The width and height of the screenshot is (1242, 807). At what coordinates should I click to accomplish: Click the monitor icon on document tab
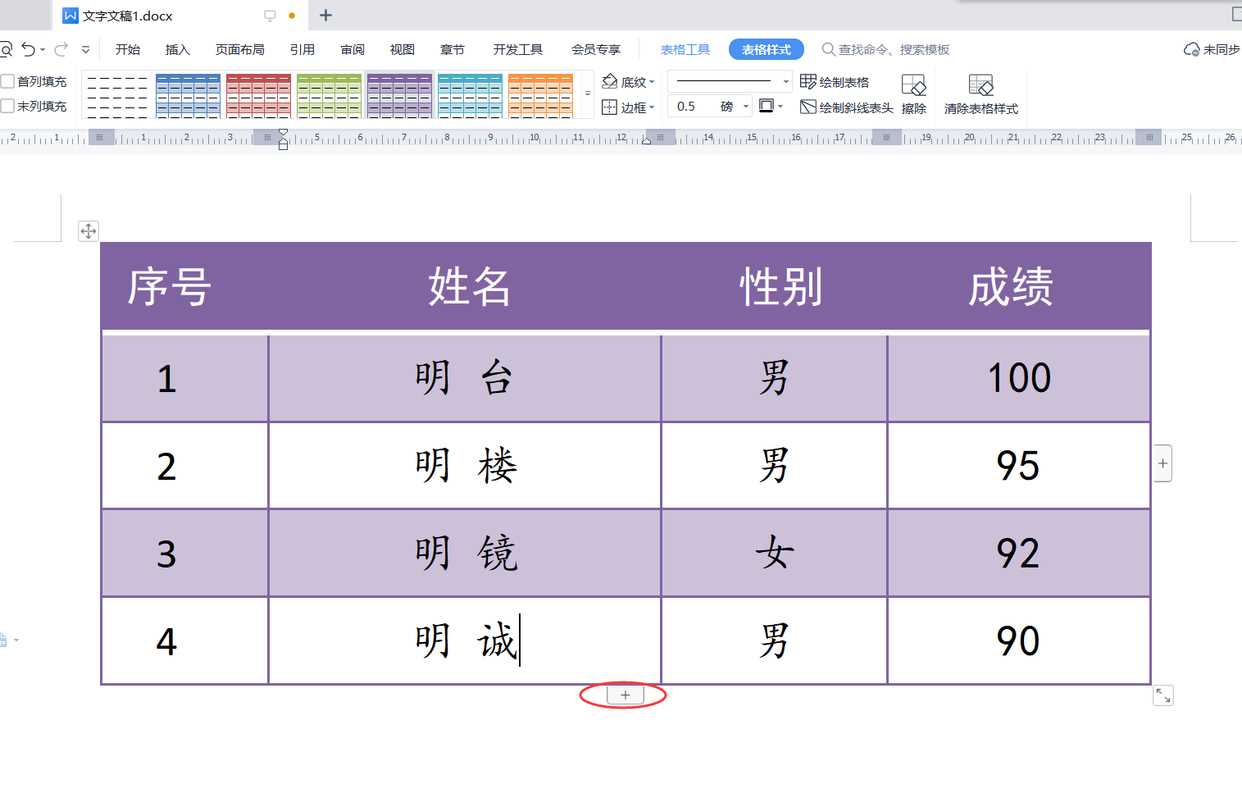coord(269,15)
